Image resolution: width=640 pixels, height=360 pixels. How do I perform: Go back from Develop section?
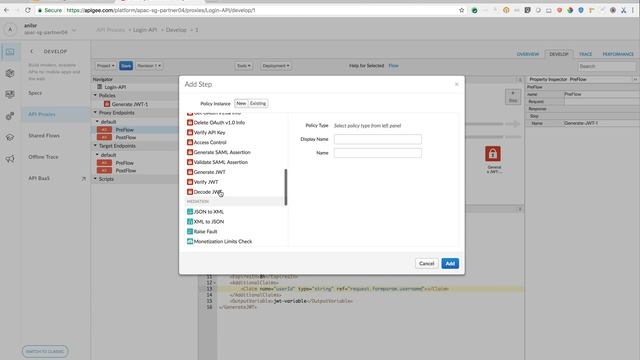click(x=32, y=51)
